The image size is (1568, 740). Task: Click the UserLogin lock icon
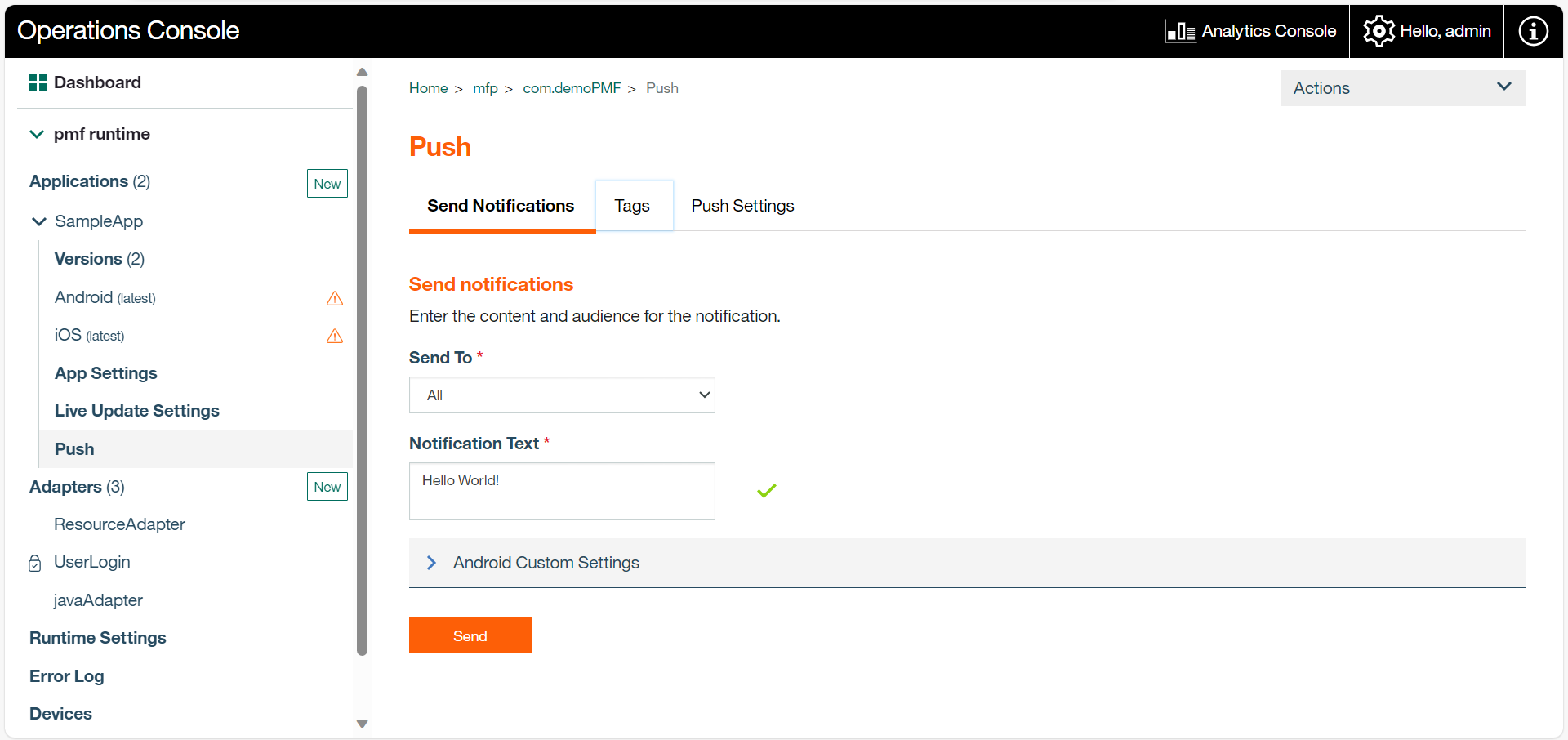click(35, 563)
